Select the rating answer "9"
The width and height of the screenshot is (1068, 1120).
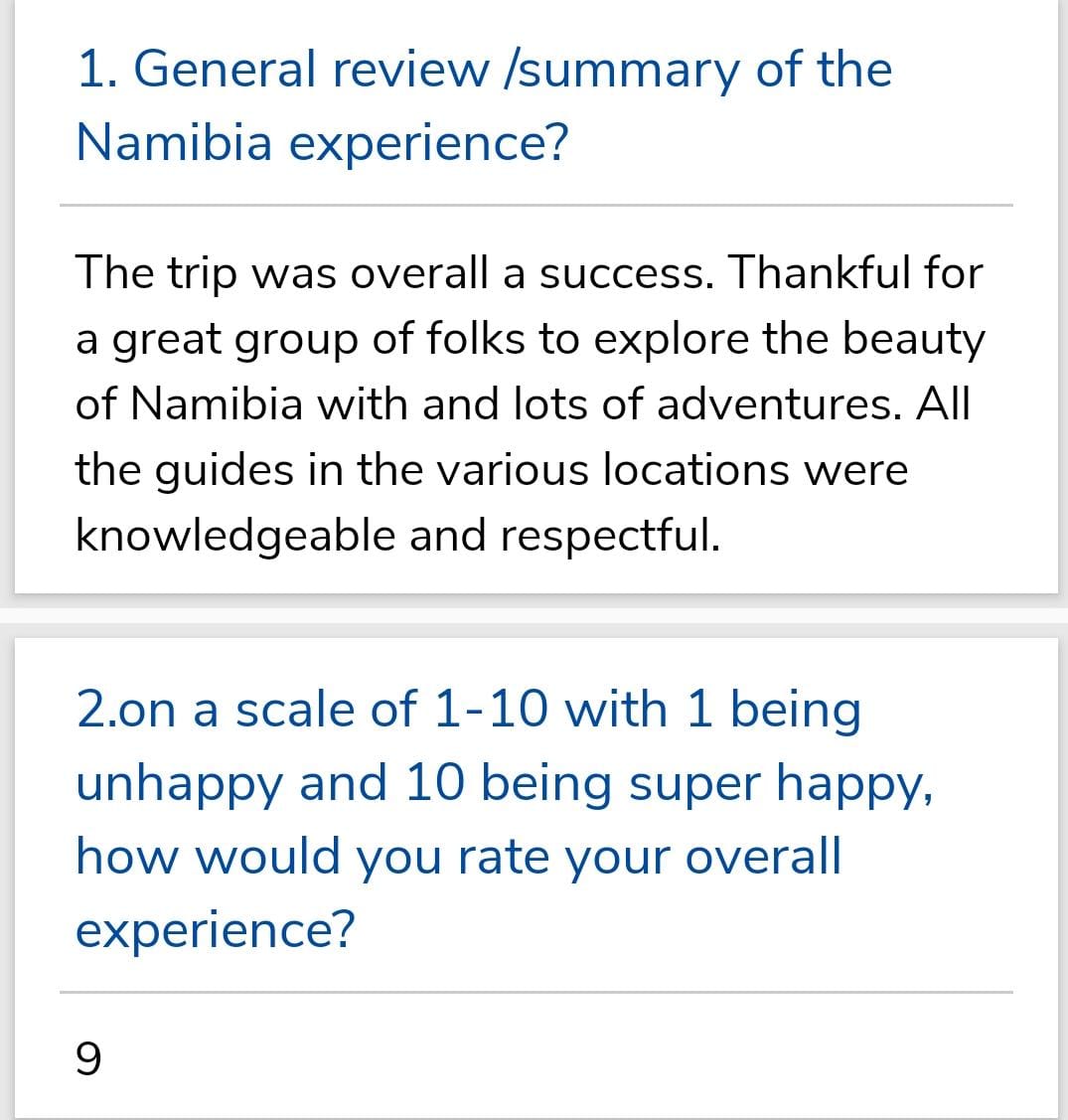click(88, 1058)
